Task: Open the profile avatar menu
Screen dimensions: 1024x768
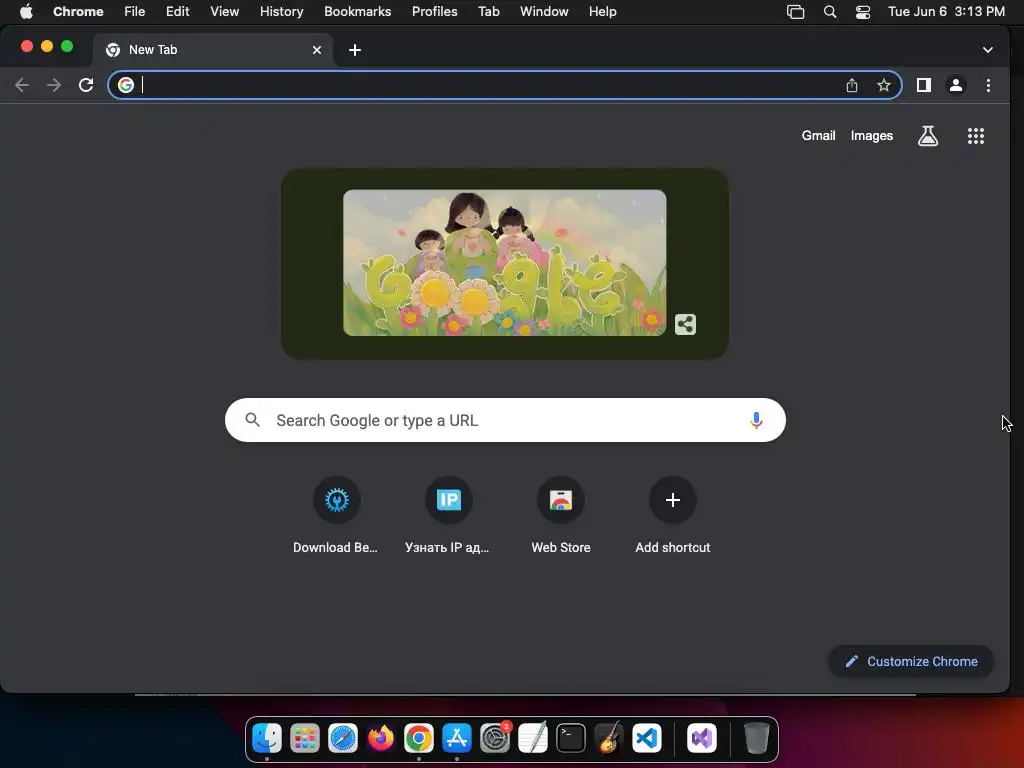Action: click(955, 85)
